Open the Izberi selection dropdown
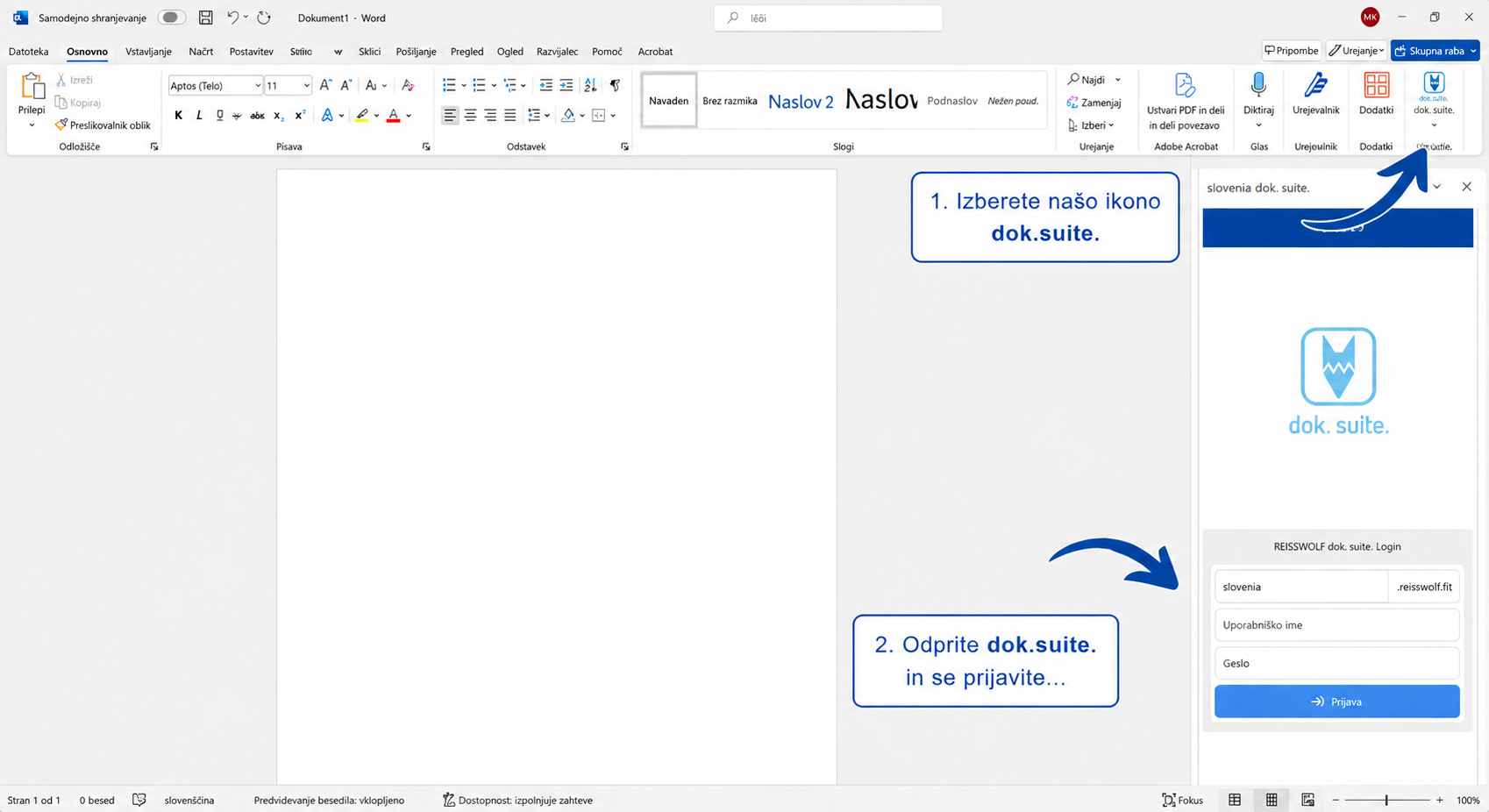This screenshot has height=812, width=1489. click(1091, 125)
